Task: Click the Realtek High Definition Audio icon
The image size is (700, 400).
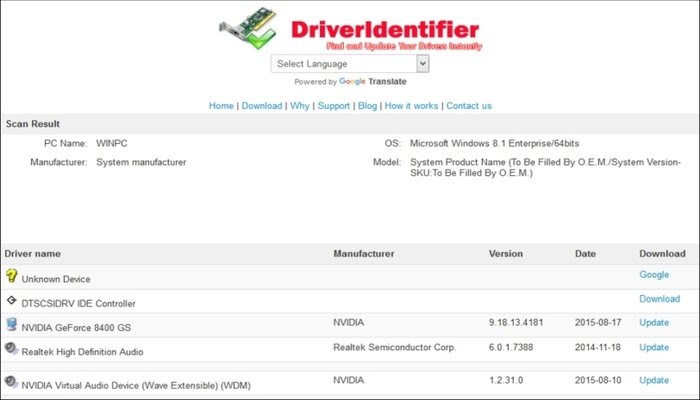Action: [11, 348]
